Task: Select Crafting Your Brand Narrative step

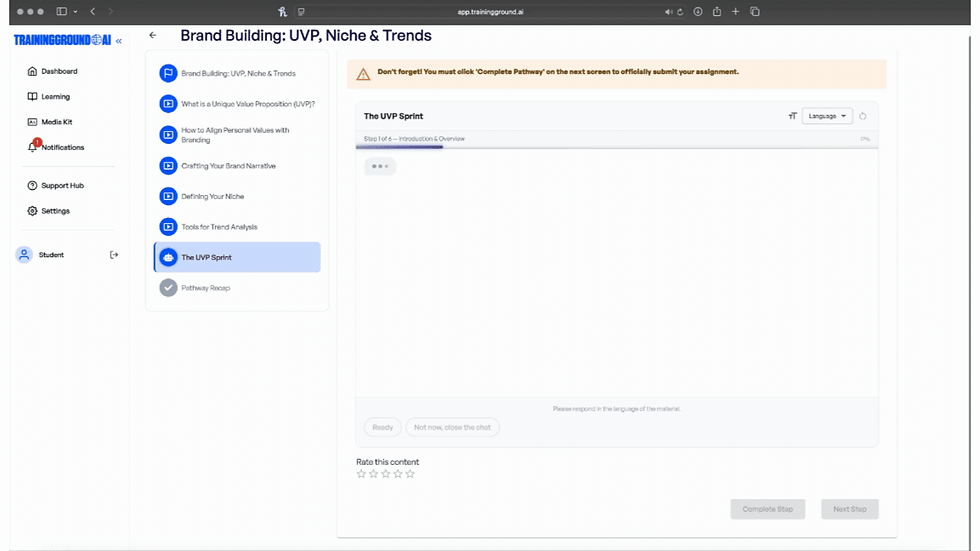Action: coord(228,166)
